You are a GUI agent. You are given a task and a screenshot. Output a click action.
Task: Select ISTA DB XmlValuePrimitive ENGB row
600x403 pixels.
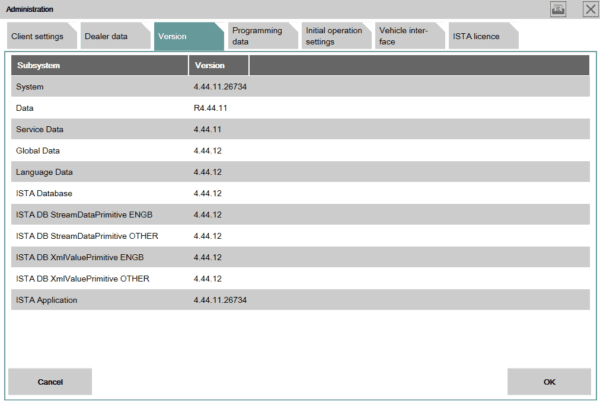(x=300, y=257)
